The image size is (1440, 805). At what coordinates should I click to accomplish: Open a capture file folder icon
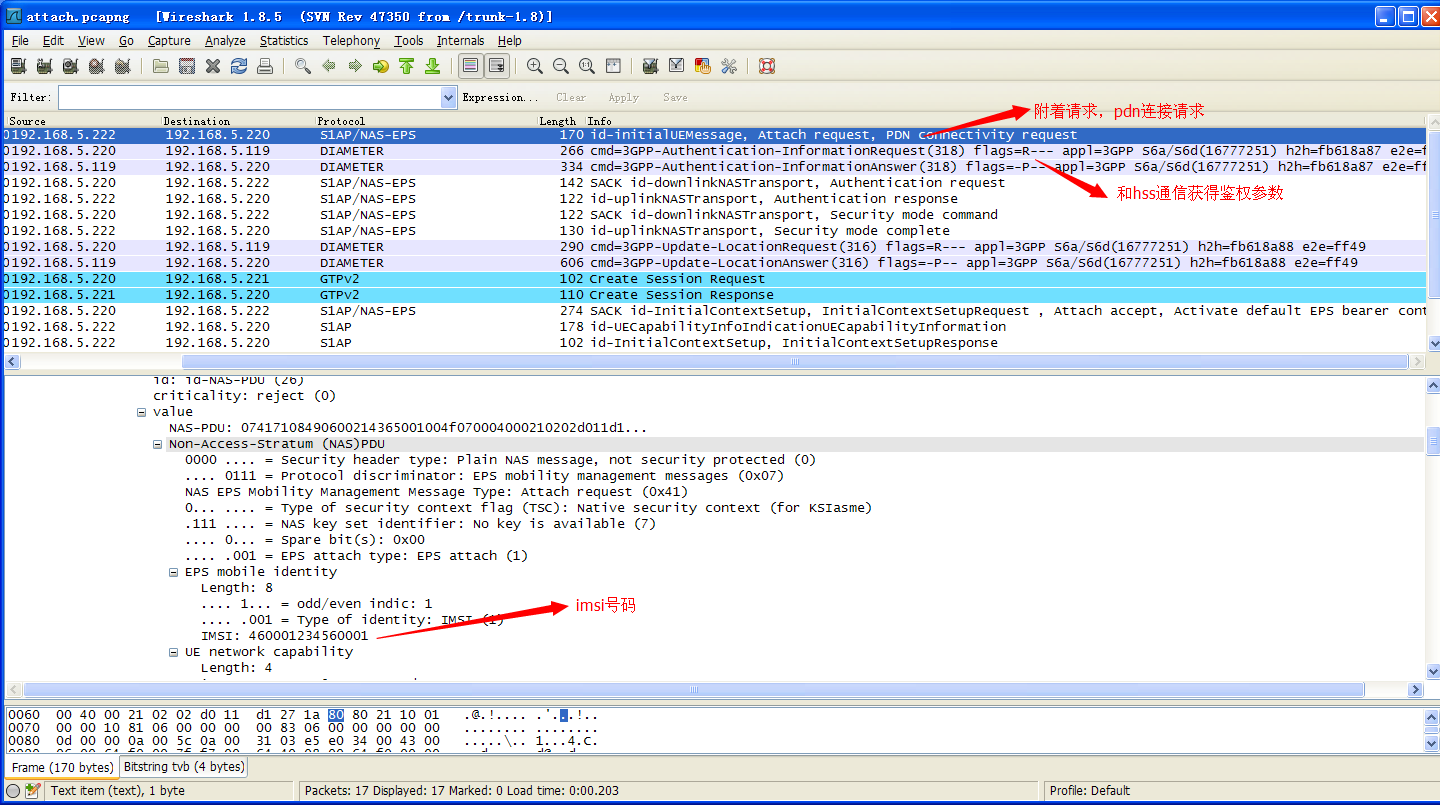[x=161, y=66]
